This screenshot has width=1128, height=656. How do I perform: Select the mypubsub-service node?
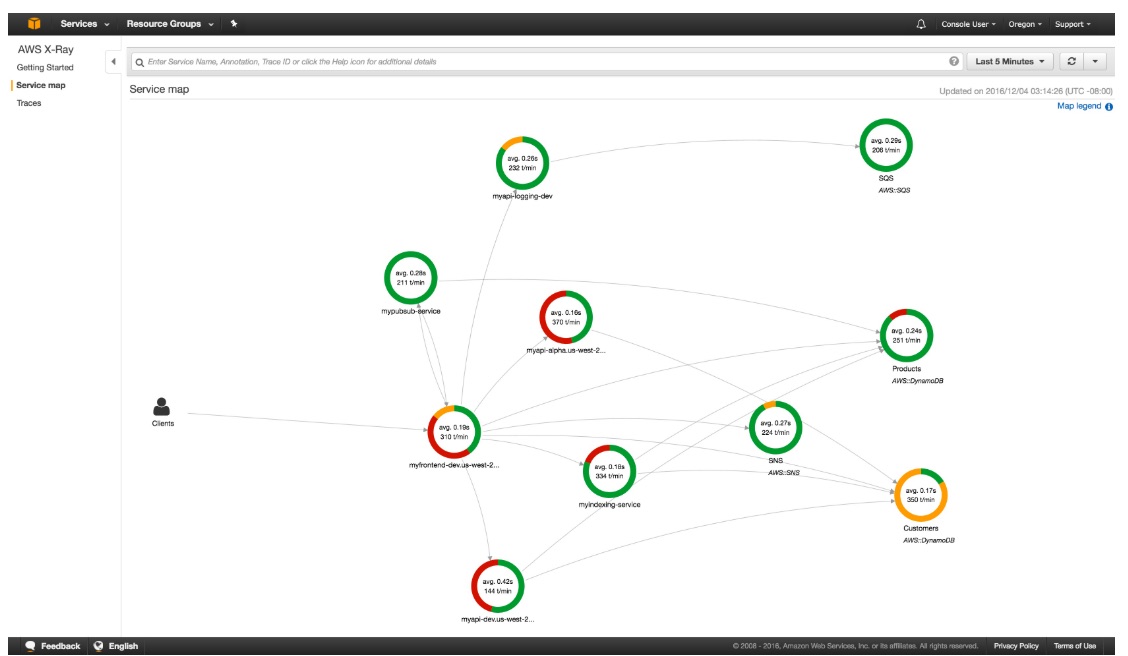[410, 278]
